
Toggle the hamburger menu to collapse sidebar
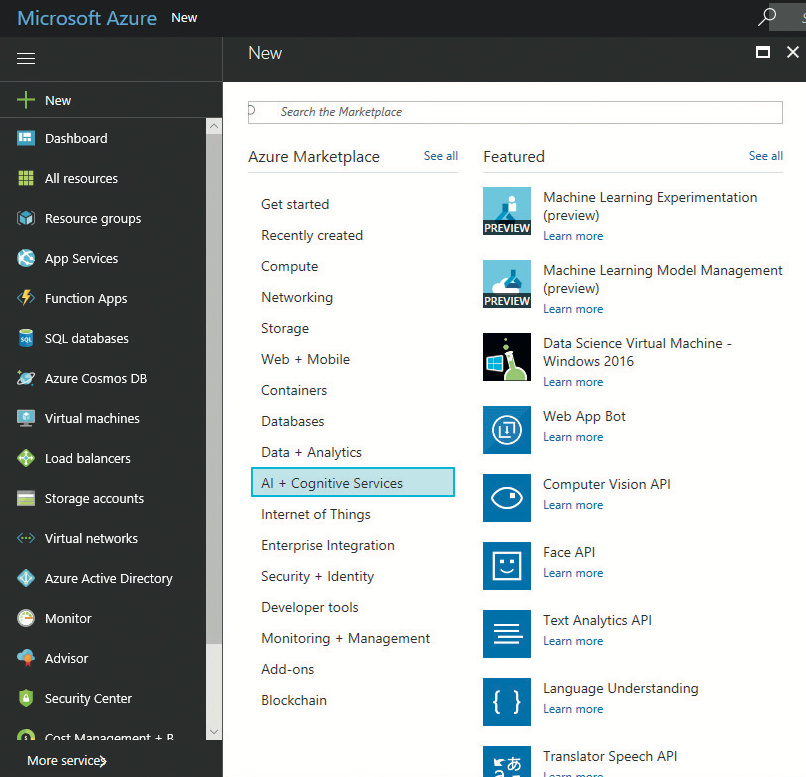26,59
